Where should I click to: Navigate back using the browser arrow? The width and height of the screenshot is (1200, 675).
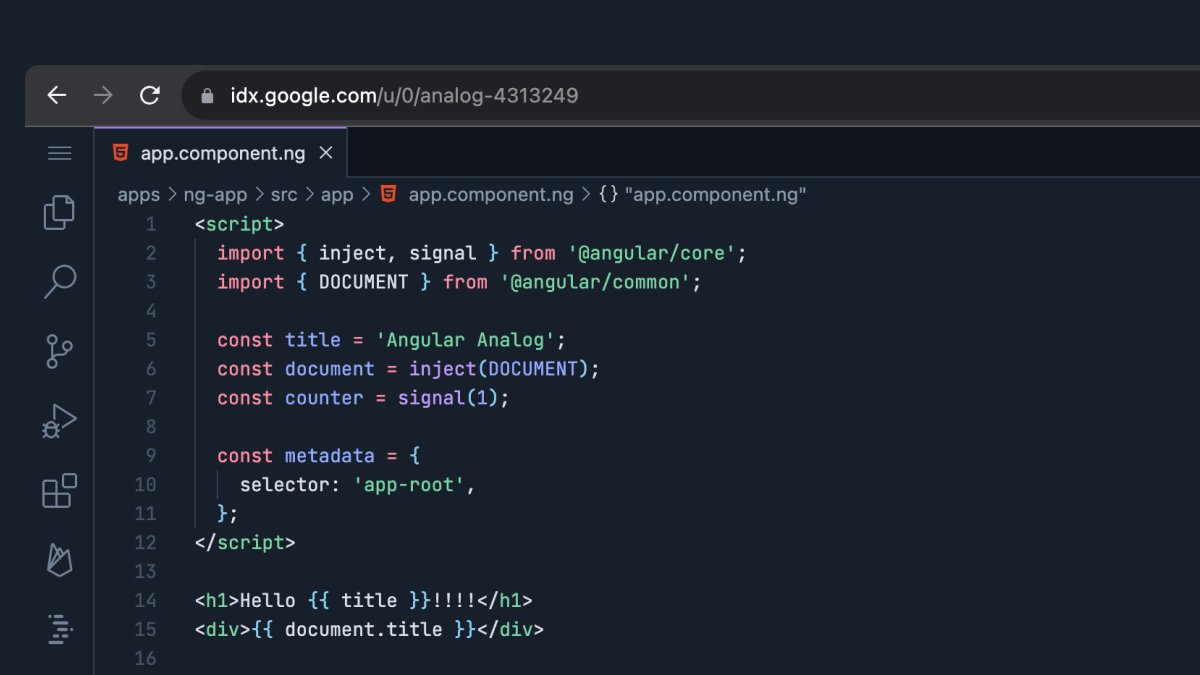[57, 95]
